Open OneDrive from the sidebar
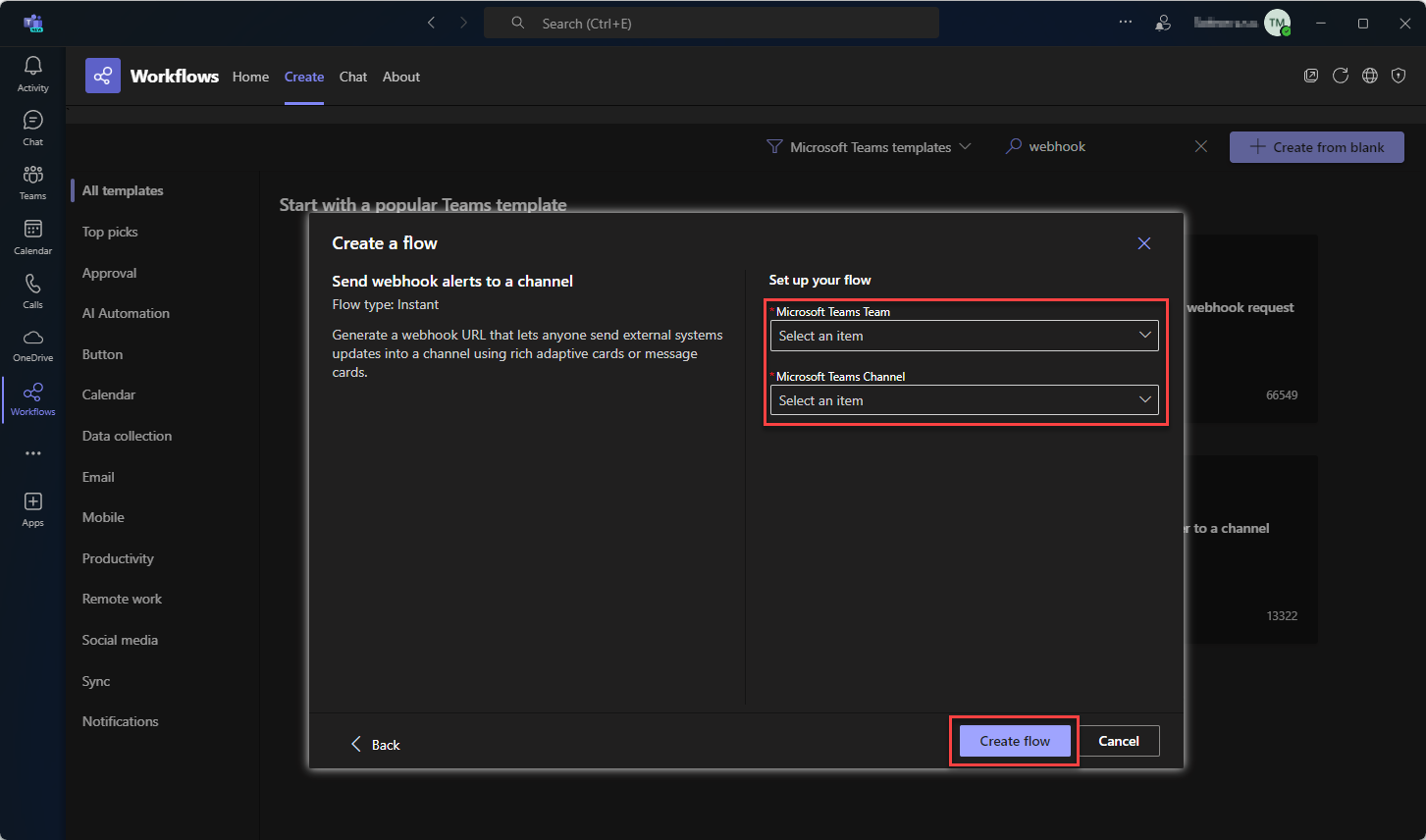 [32, 342]
